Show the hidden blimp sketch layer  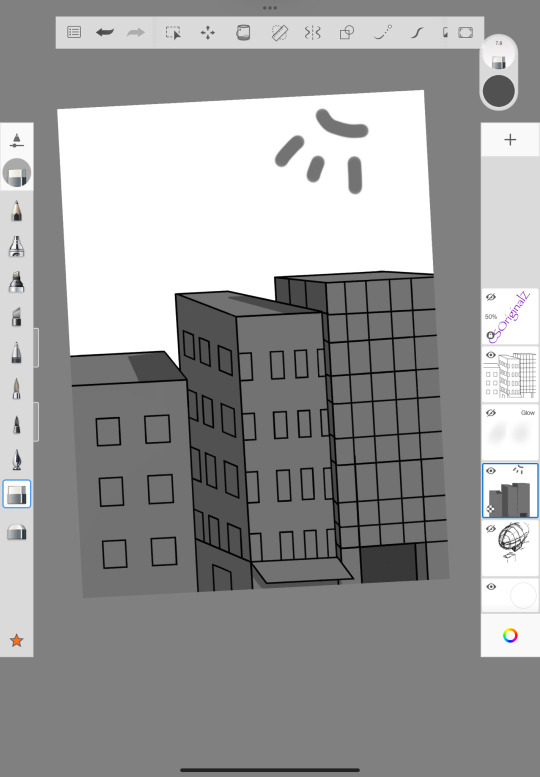tap(491, 529)
